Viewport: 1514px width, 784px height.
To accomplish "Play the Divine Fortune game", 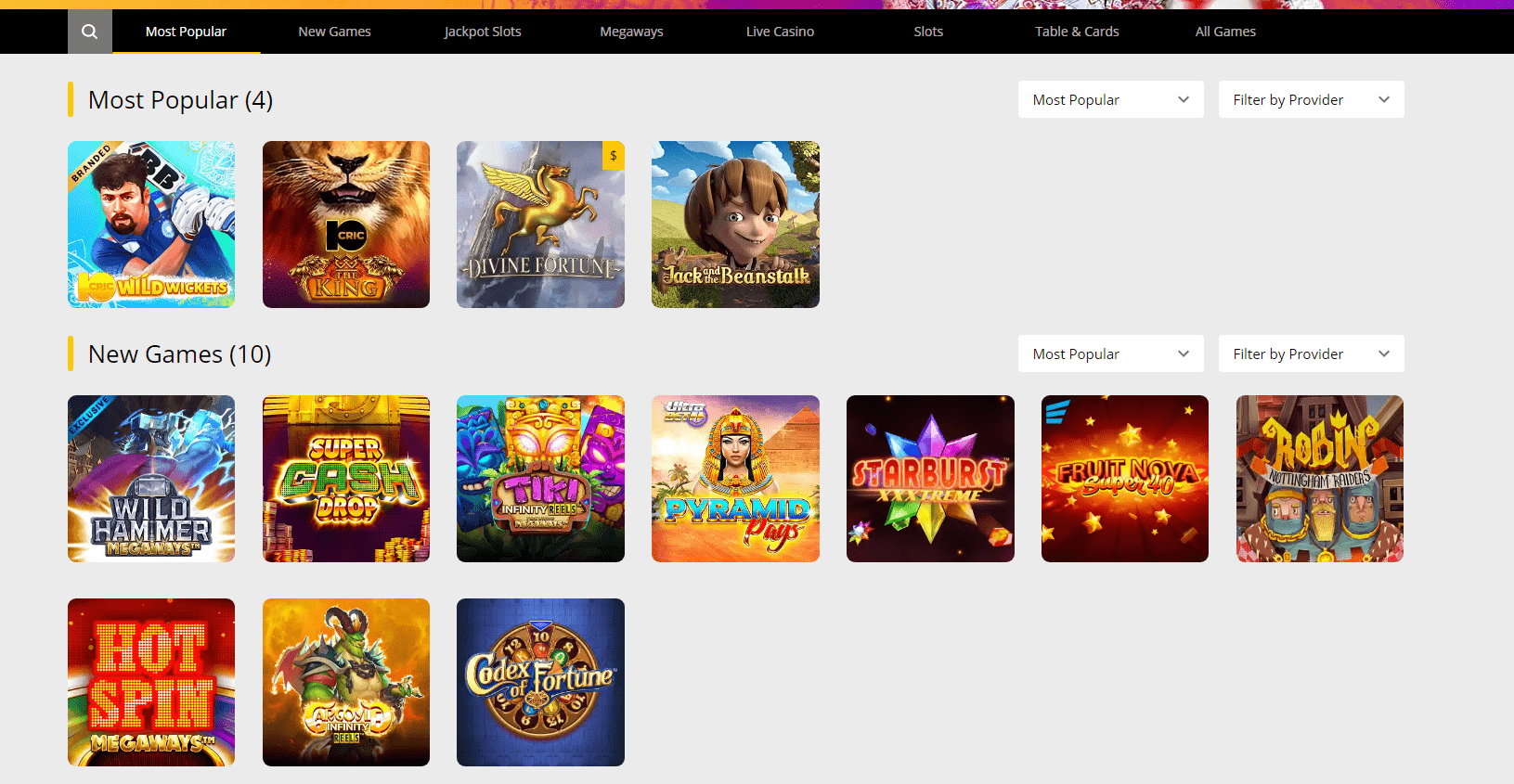I will tap(540, 225).
